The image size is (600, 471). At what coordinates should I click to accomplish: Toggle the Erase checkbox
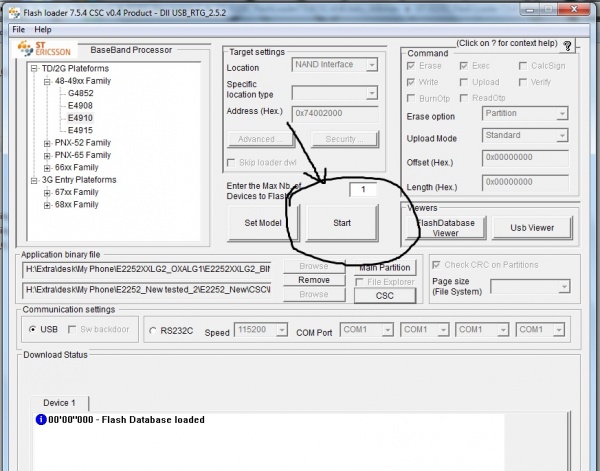(411, 66)
